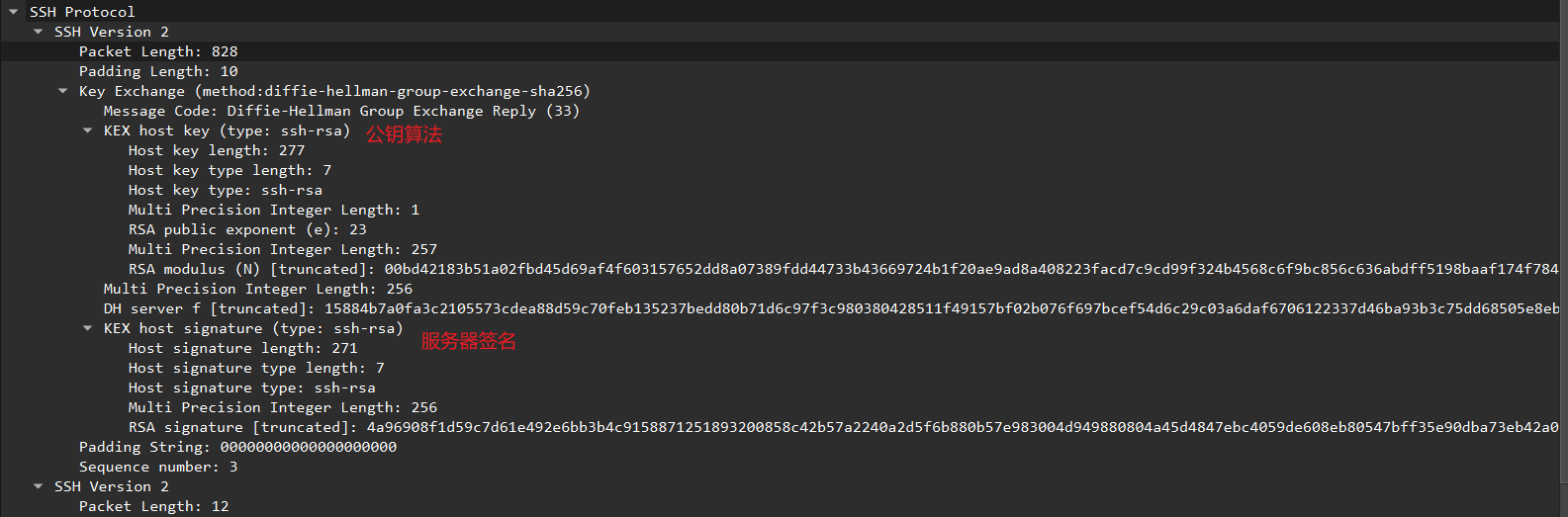Viewport: 1568px width, 517px height.
Task: Highlight the RSA public exponent (e) row
Action: click(x=247, y=229)
